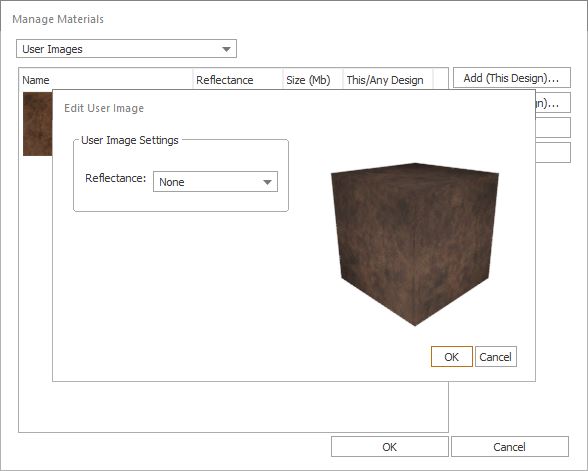Click the third partially hidden button on the right
This screenshot has width=588, height=471.
click(553, 128)
